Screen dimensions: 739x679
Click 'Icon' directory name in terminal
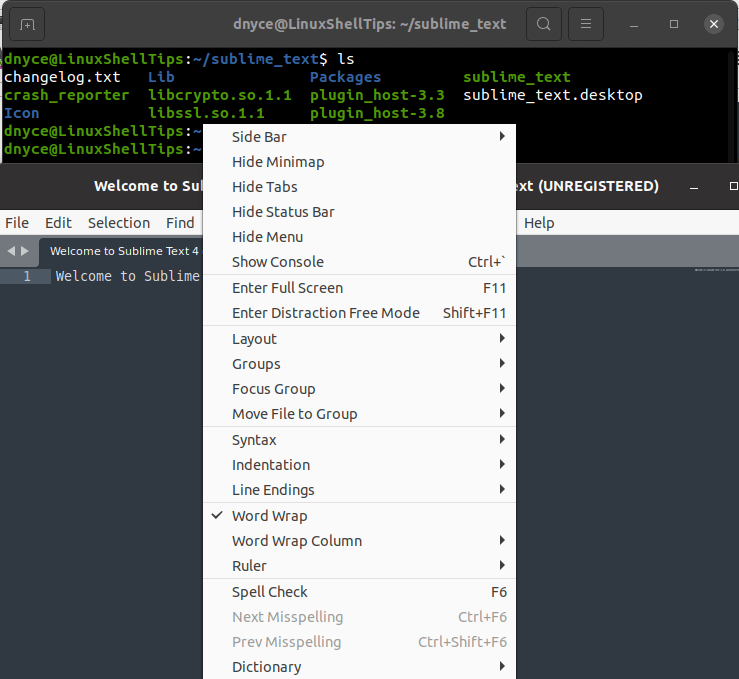click(22, 114)
